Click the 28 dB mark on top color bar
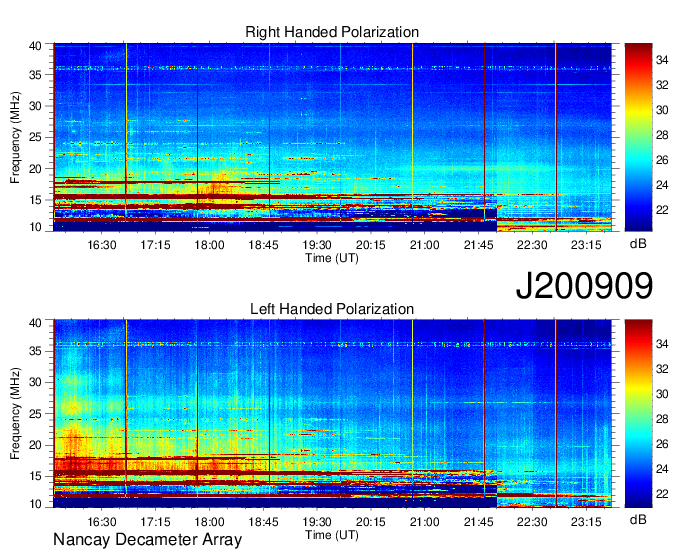The image size is (680, 552). pos(662,135)
